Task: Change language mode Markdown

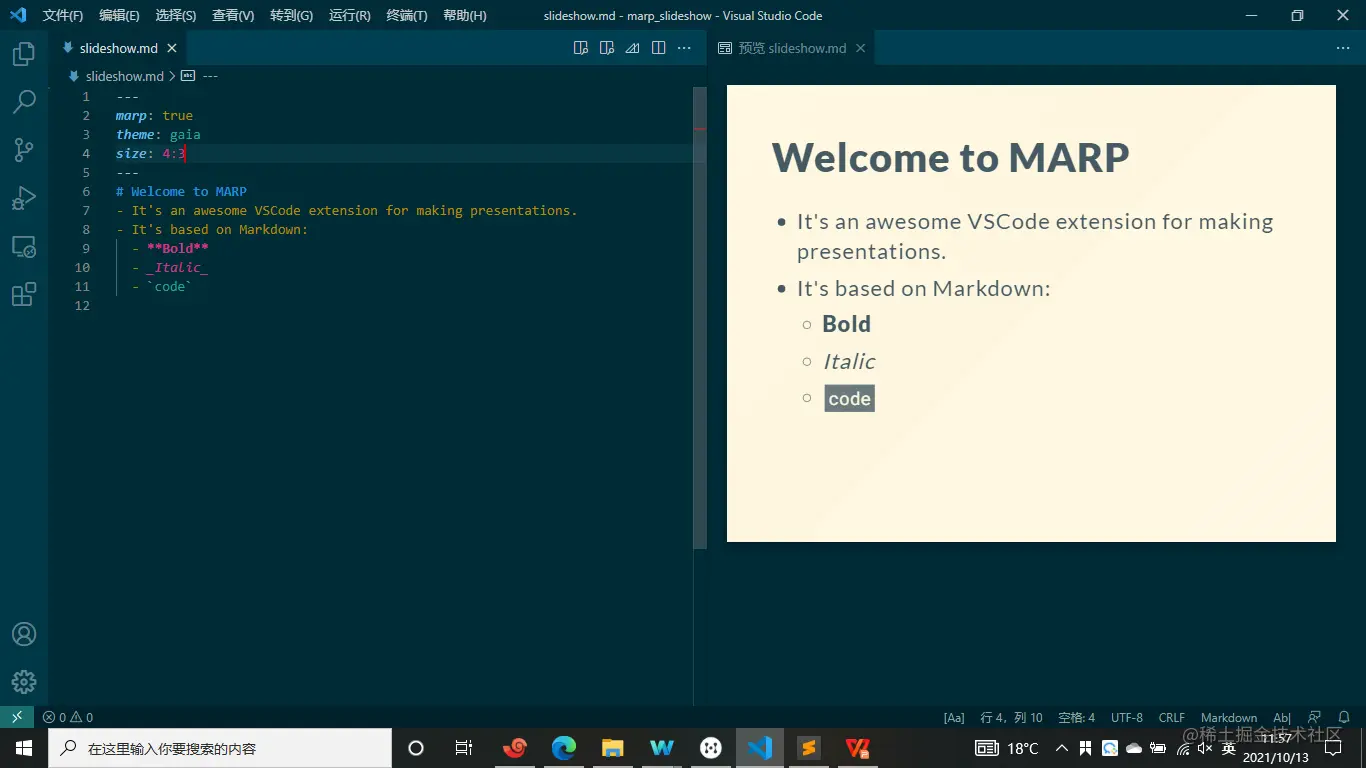Action: coord(1229,717)
